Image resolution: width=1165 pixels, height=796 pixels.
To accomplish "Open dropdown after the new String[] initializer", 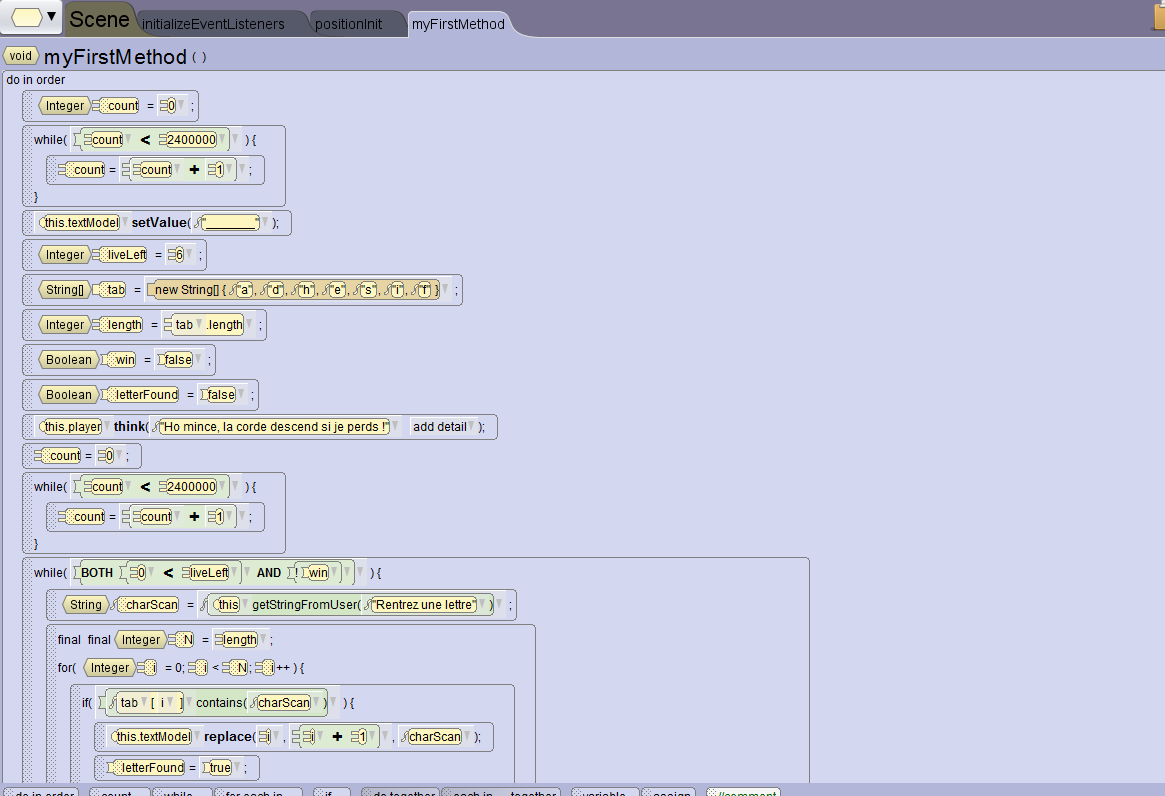I will pyautogui.click(x=446, y=290).
